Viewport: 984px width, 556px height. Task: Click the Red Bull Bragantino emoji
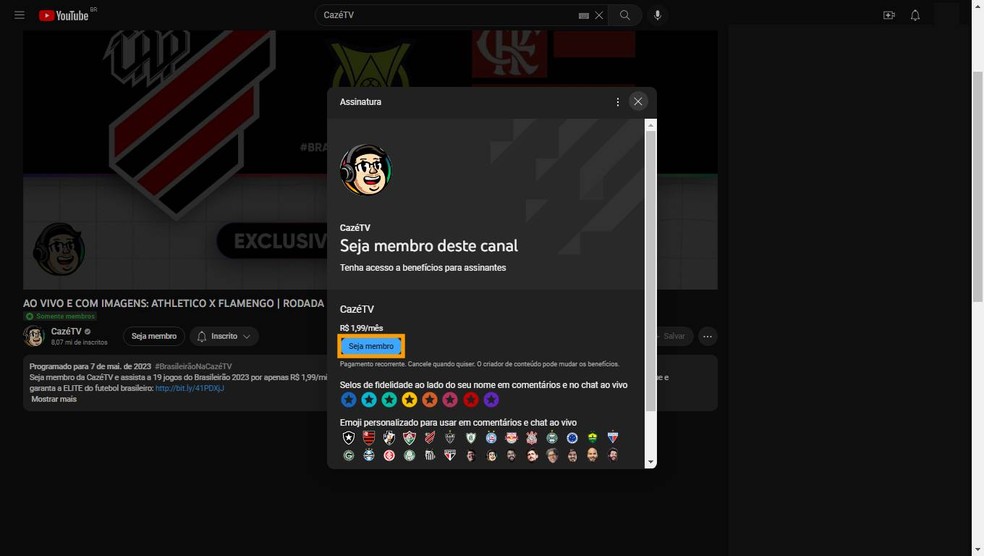pyautogui.click(x=511, y=437)
